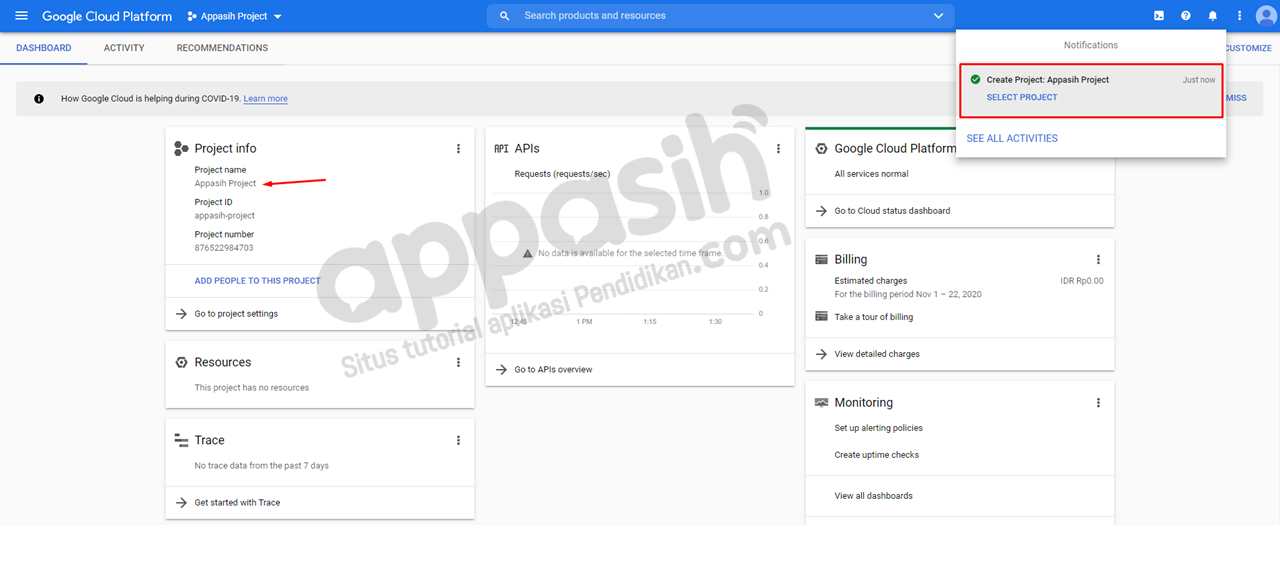1280x562 pixels.
Task: Switch to the Recommendations tab
Action: 222,48
